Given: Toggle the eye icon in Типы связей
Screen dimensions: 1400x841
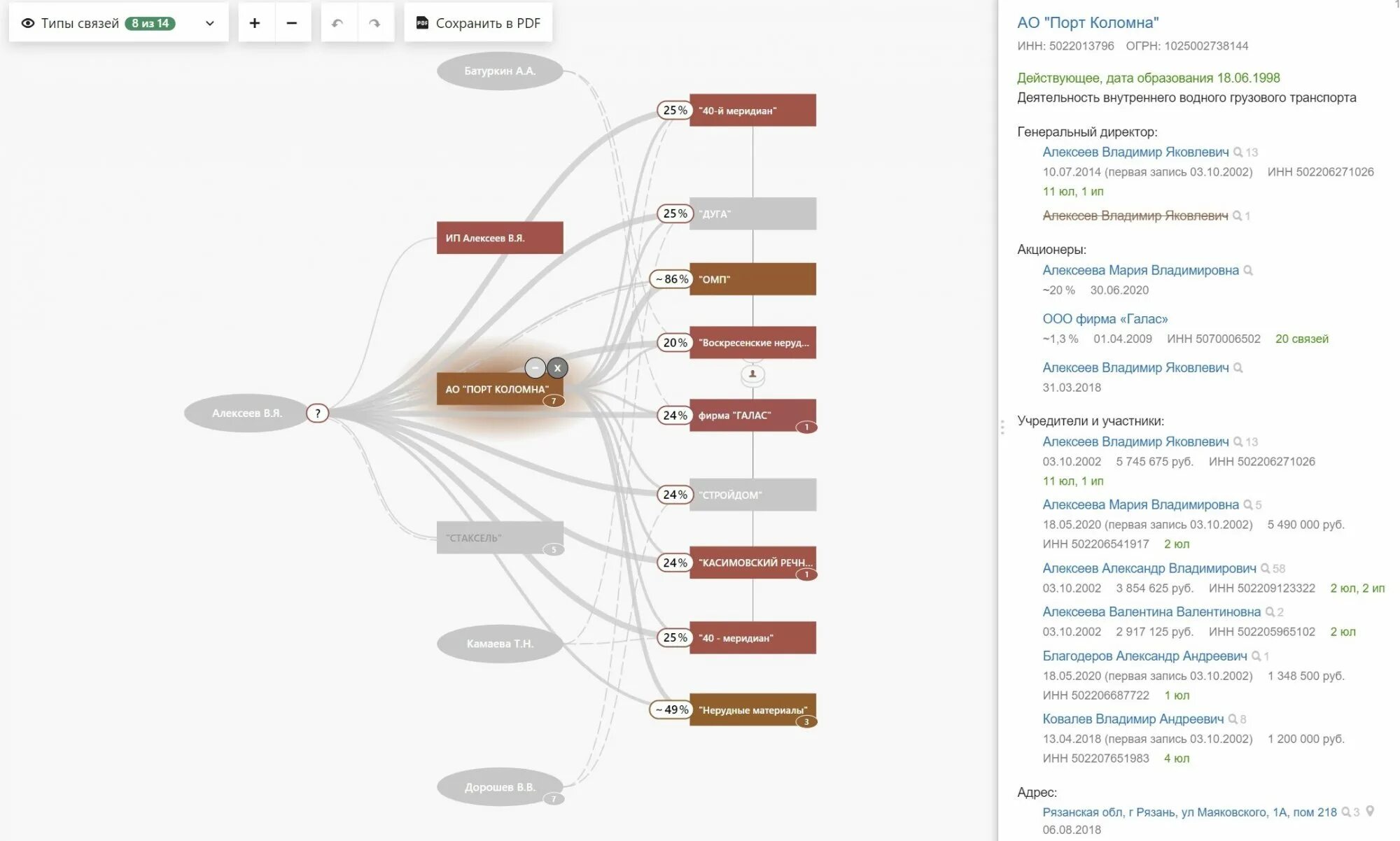Looking at the screenshot, I should click(x=28, y=23).
